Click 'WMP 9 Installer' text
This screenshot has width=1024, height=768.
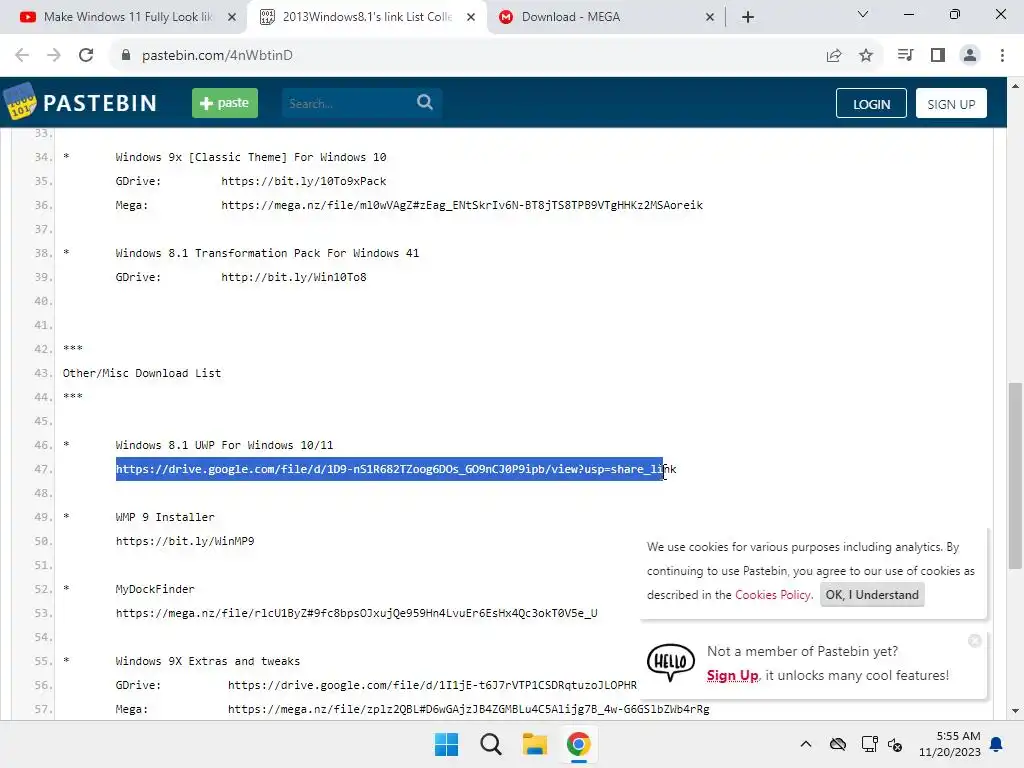pyautogui.click(x=165, y=517)
